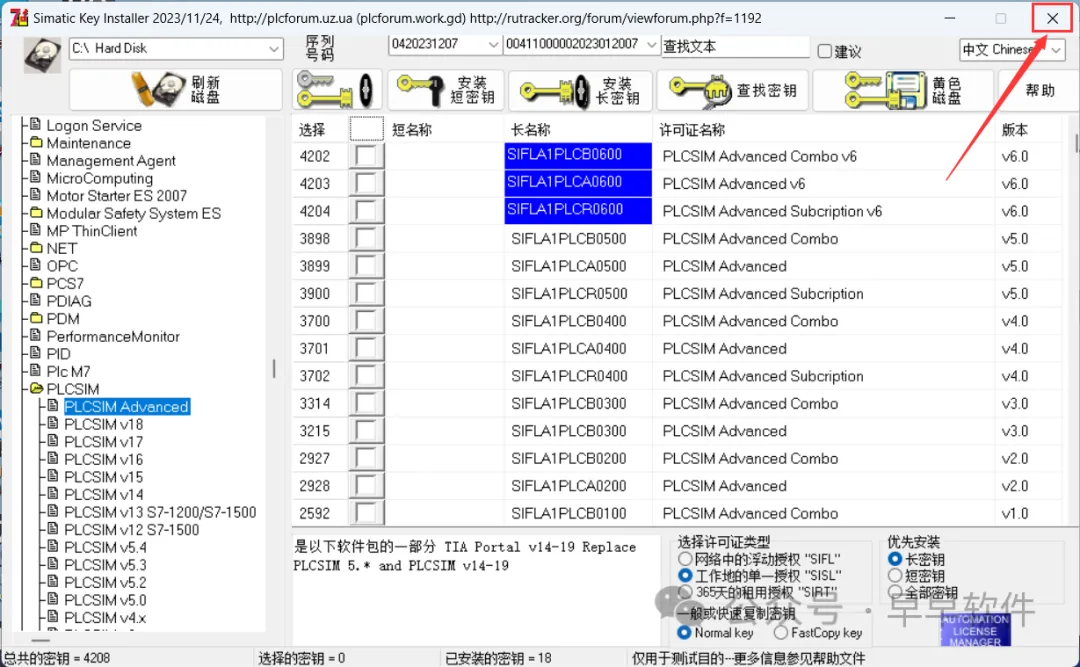This screenshot has width=1080, height=667.
Task: Select PLCSIM v18 in the tree
Action: click(103, 424)
